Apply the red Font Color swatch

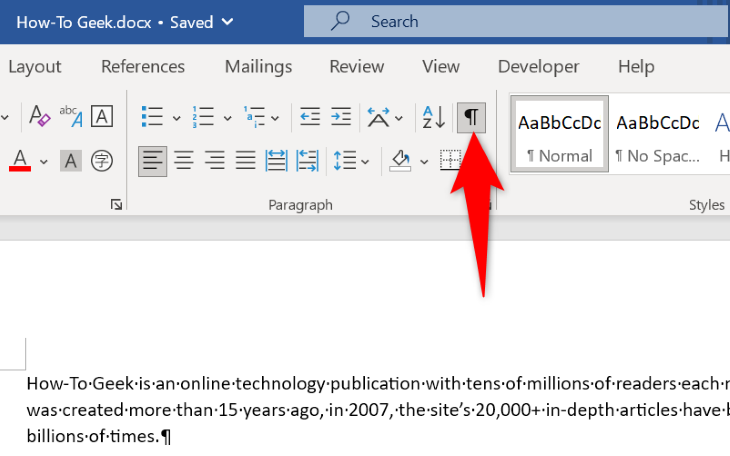point(21,160)
